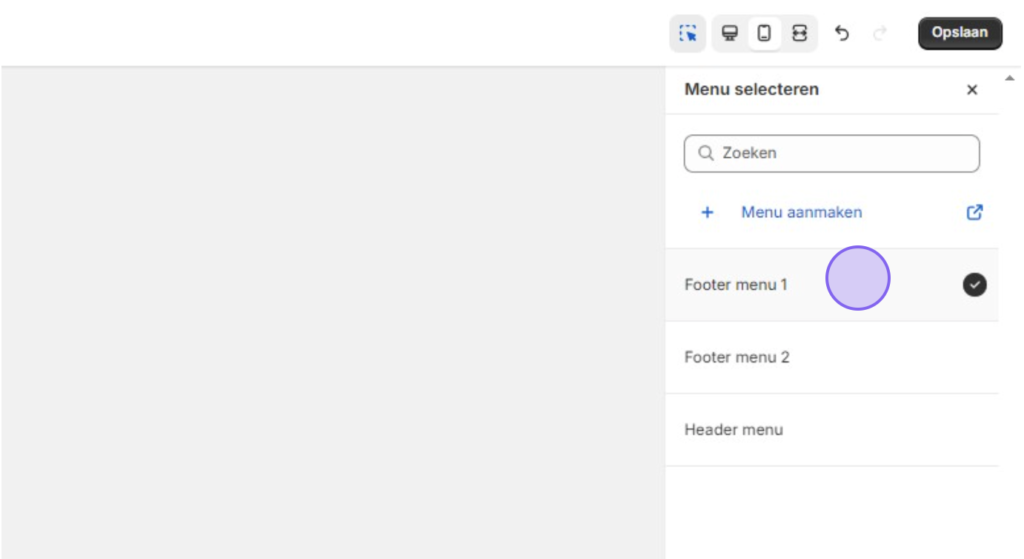This screenshot has width=1024, height=559.
Task: Close the Menu selecteren panel
Action: (x=972, y=89)
